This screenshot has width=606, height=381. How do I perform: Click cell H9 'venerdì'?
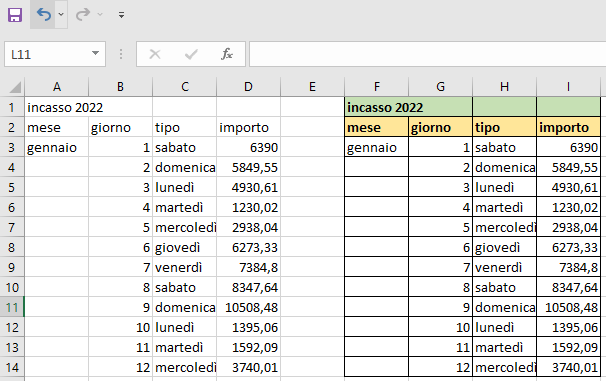pyautogui.click(x=504, y=267)
